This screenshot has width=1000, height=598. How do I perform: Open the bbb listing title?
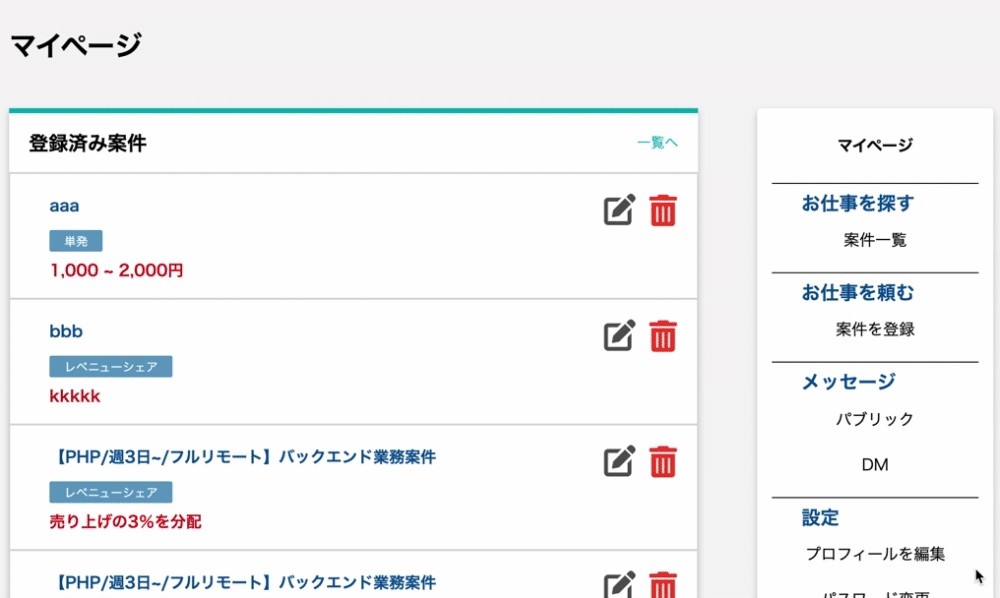pyautogui.click(x=66, y=331)
